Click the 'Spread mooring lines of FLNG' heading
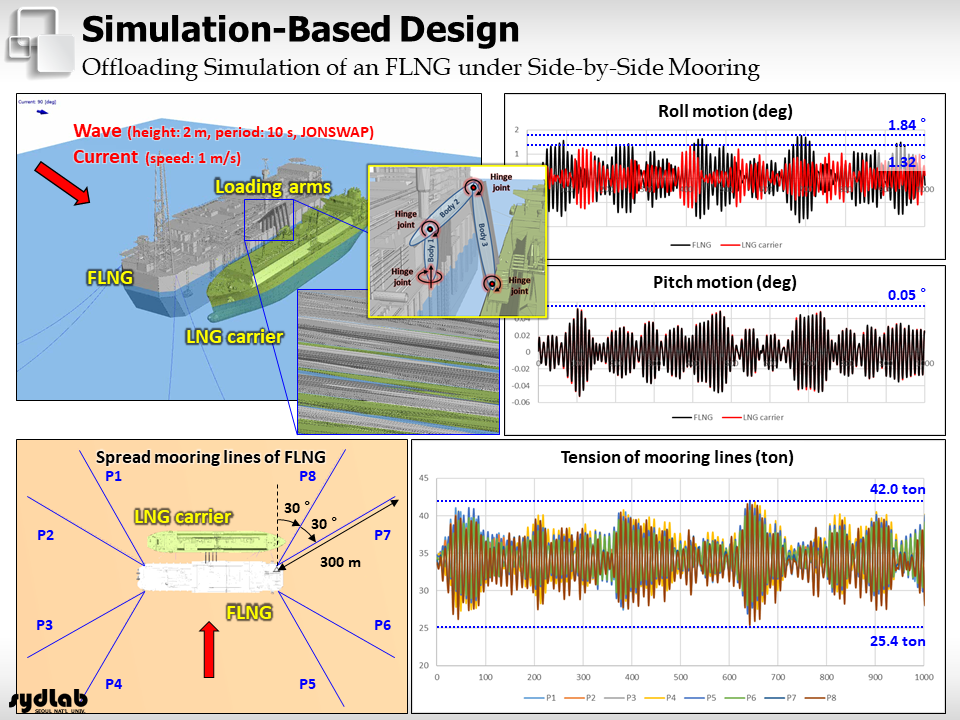 [211, 457]
